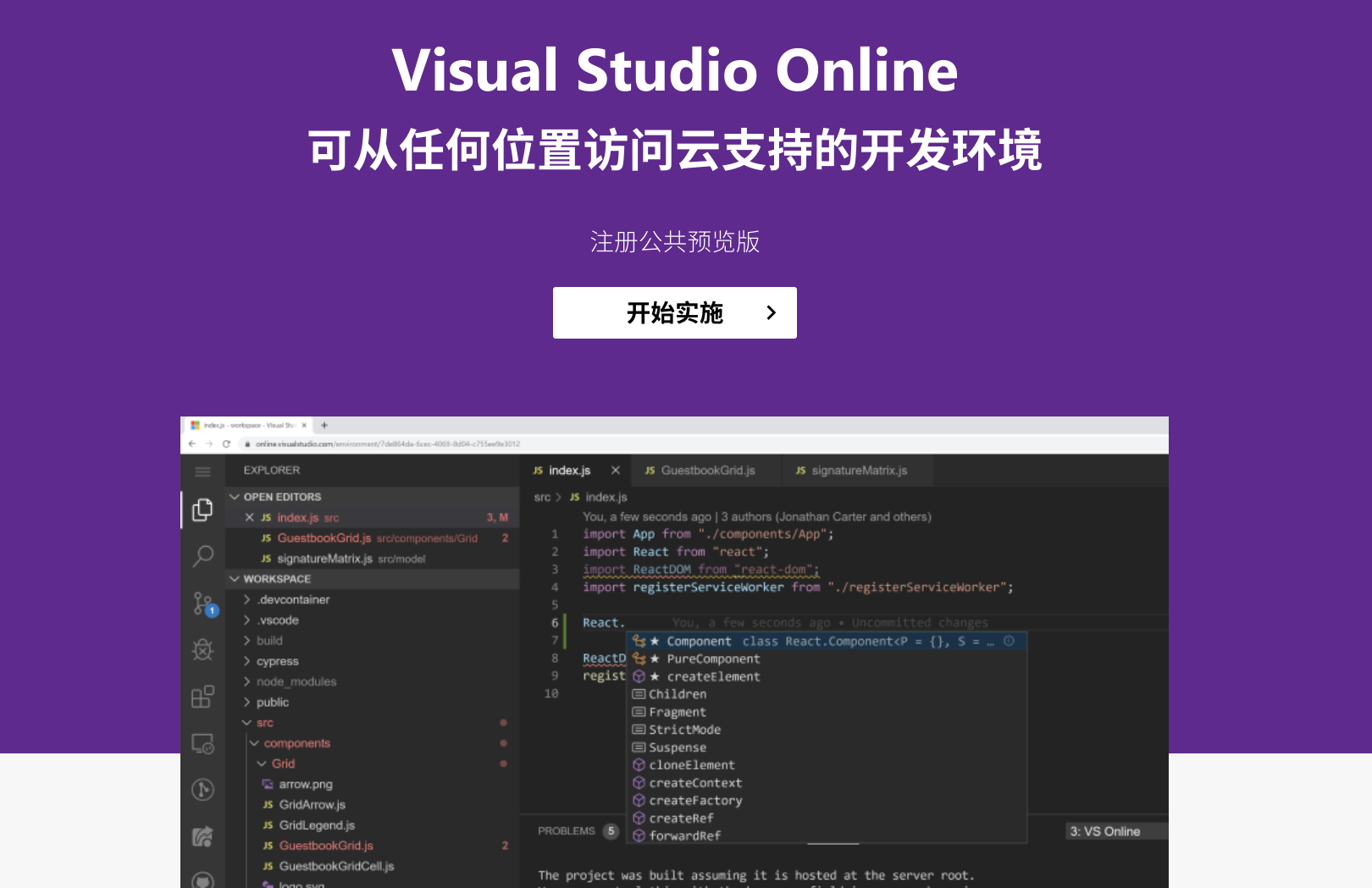Close the index.js editor tab
The height and width of the screenshot is (888, 1372).
(616, 471)
